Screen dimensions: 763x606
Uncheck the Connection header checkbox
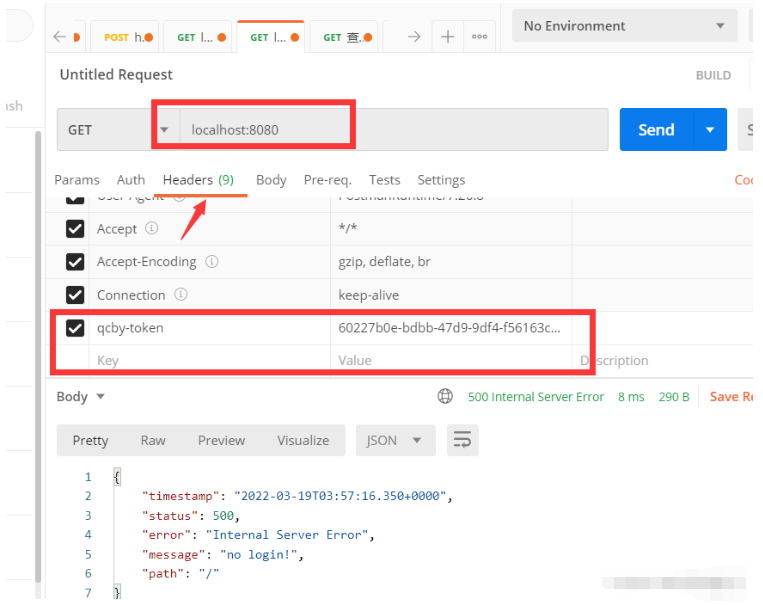pyautogui.click(x=75, y=295)
